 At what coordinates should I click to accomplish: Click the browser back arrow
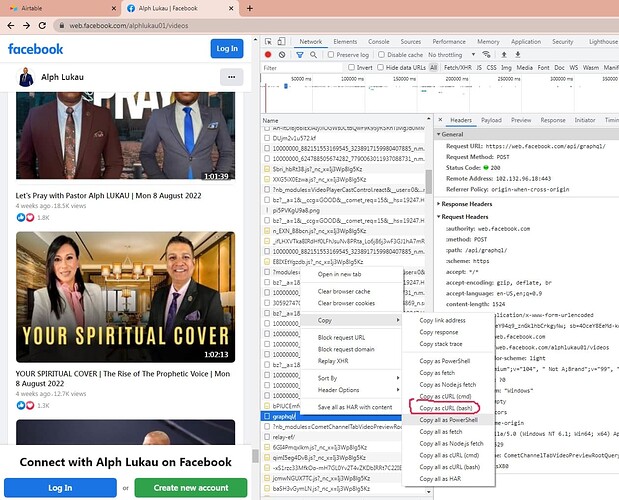[x=11, y=26]
